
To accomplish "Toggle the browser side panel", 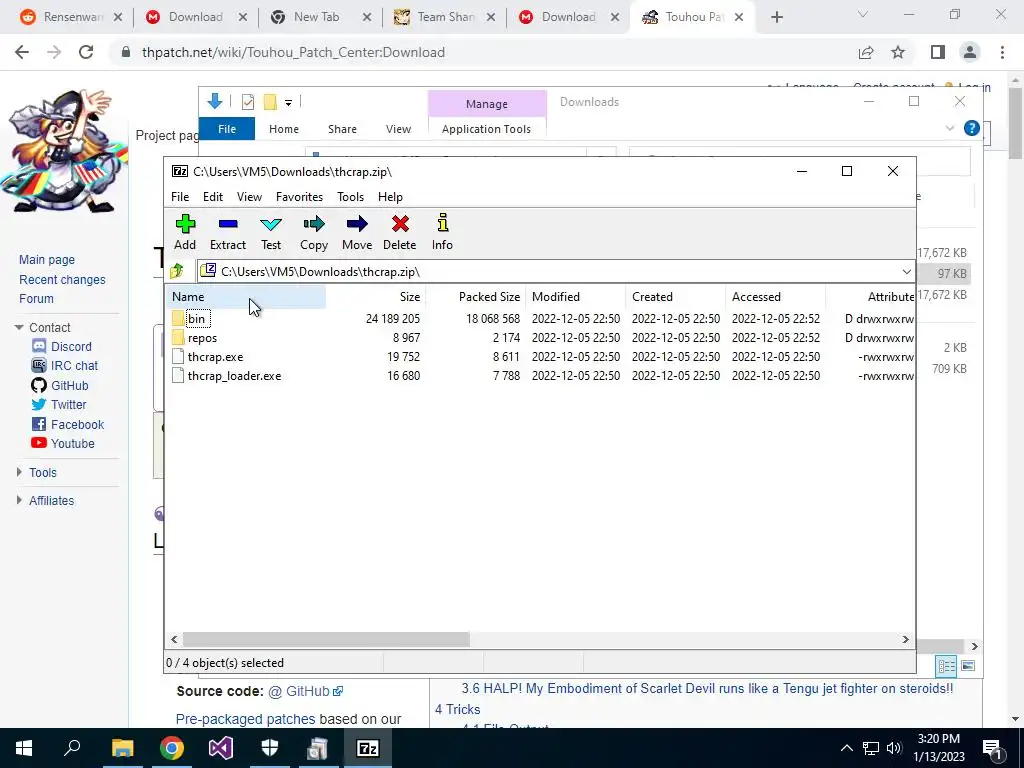I will click(938, 52).
